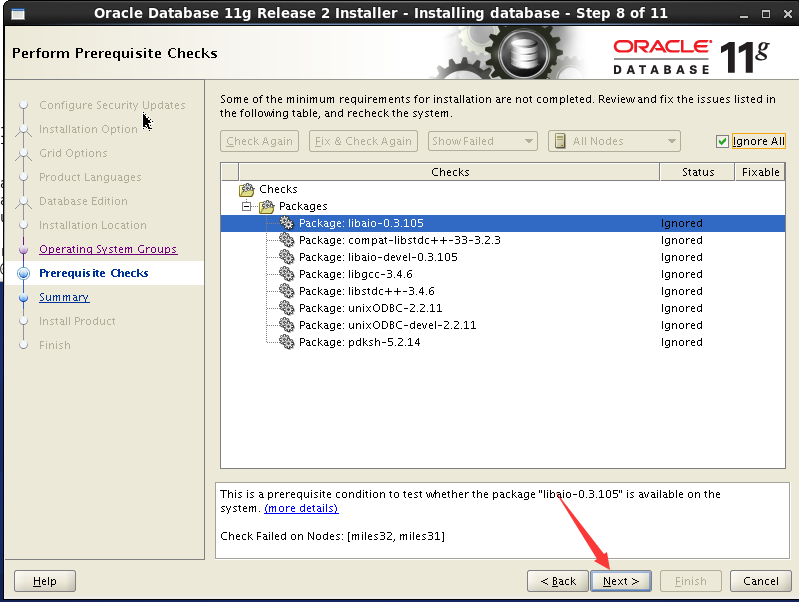Go to Operating System Groups step

tap(108, 249)
